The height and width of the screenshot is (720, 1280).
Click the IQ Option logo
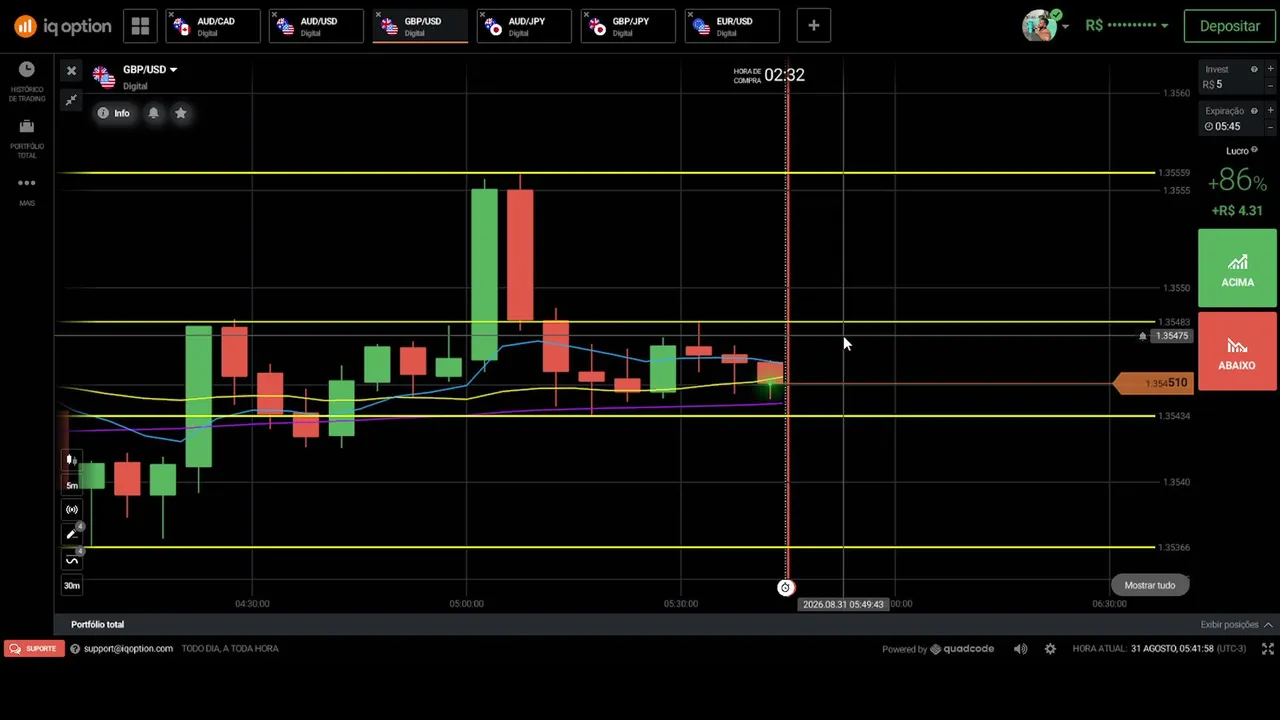point(62,26)
